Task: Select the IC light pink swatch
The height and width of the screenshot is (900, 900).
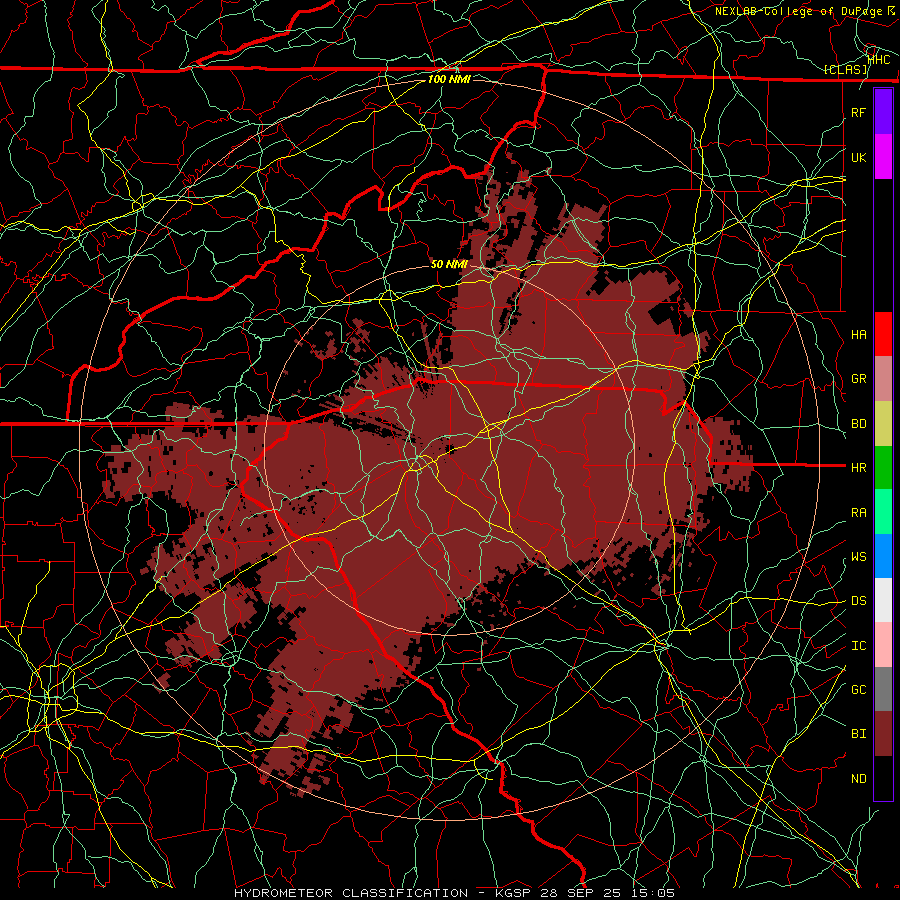Action: [x=883, y=645]
